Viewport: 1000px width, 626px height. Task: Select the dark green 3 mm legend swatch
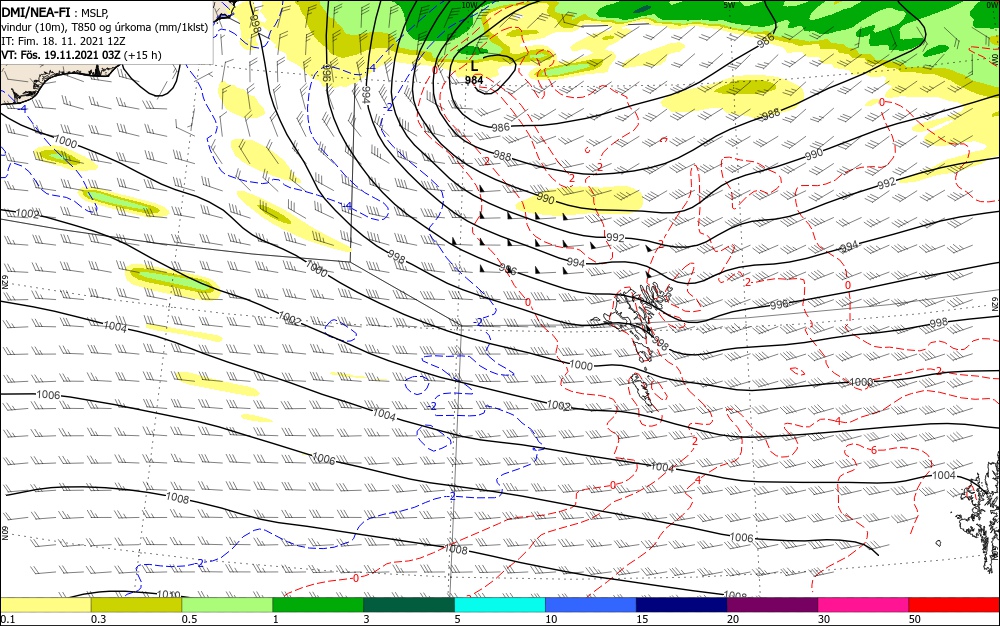click(409, 605)
